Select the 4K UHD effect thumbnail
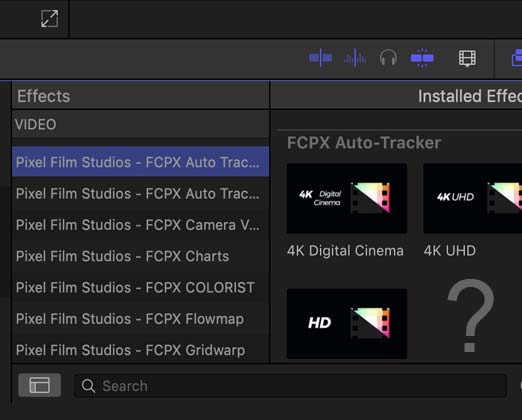The height and width of the screenshot is (420, 522). (x=473, y=198)
